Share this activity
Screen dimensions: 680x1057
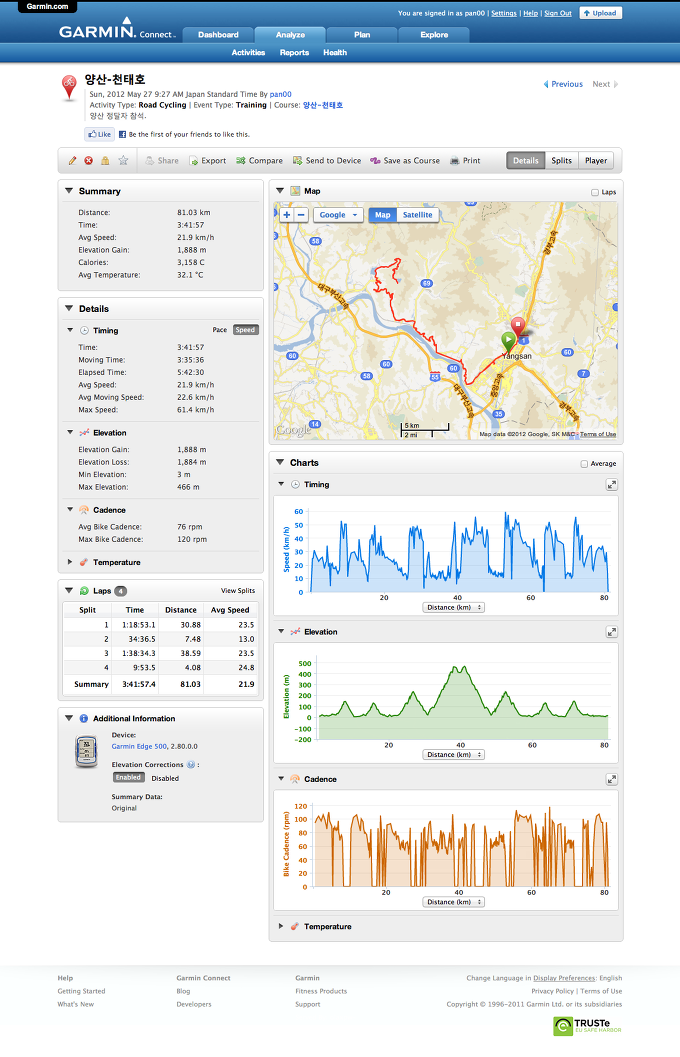162,160
